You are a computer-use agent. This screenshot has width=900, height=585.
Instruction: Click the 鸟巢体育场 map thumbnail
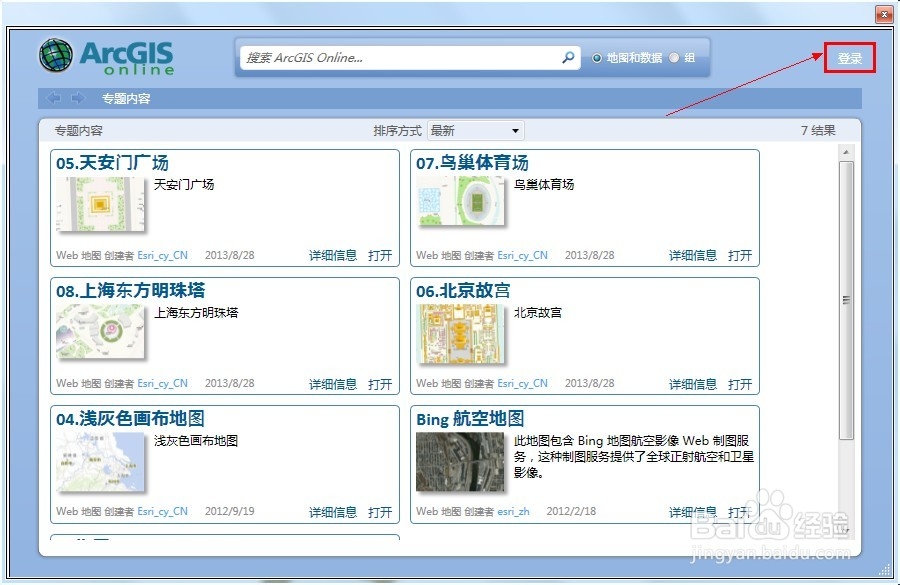(460, 200)
